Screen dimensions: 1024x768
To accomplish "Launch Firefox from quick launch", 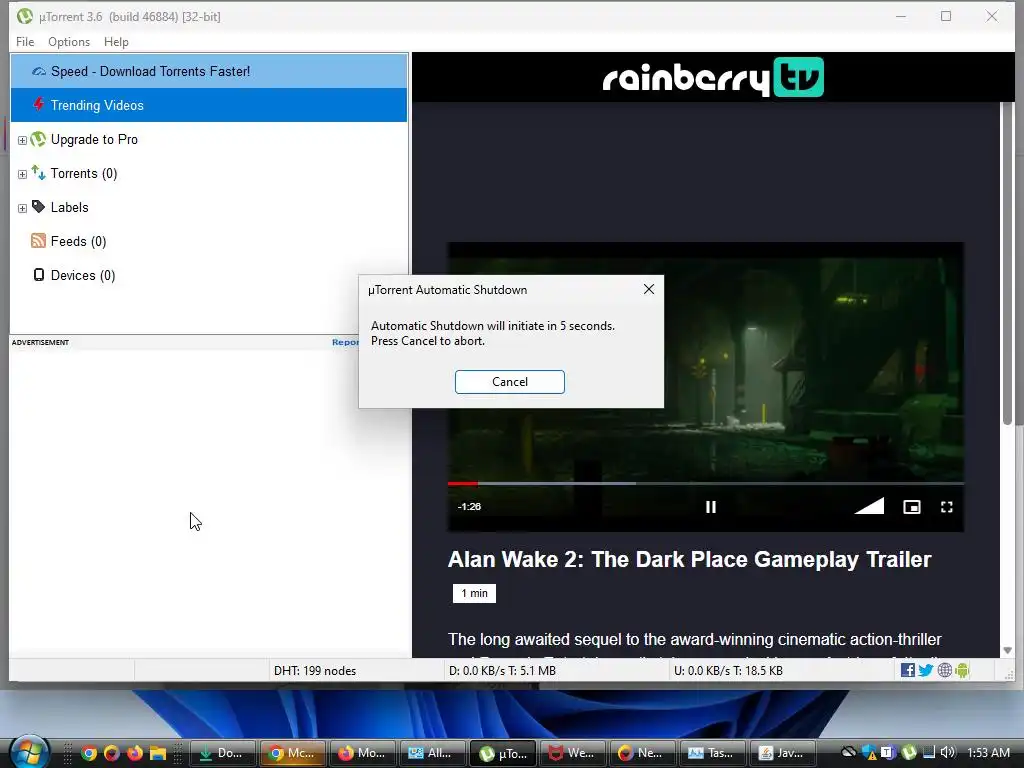I will coord(135,753).
